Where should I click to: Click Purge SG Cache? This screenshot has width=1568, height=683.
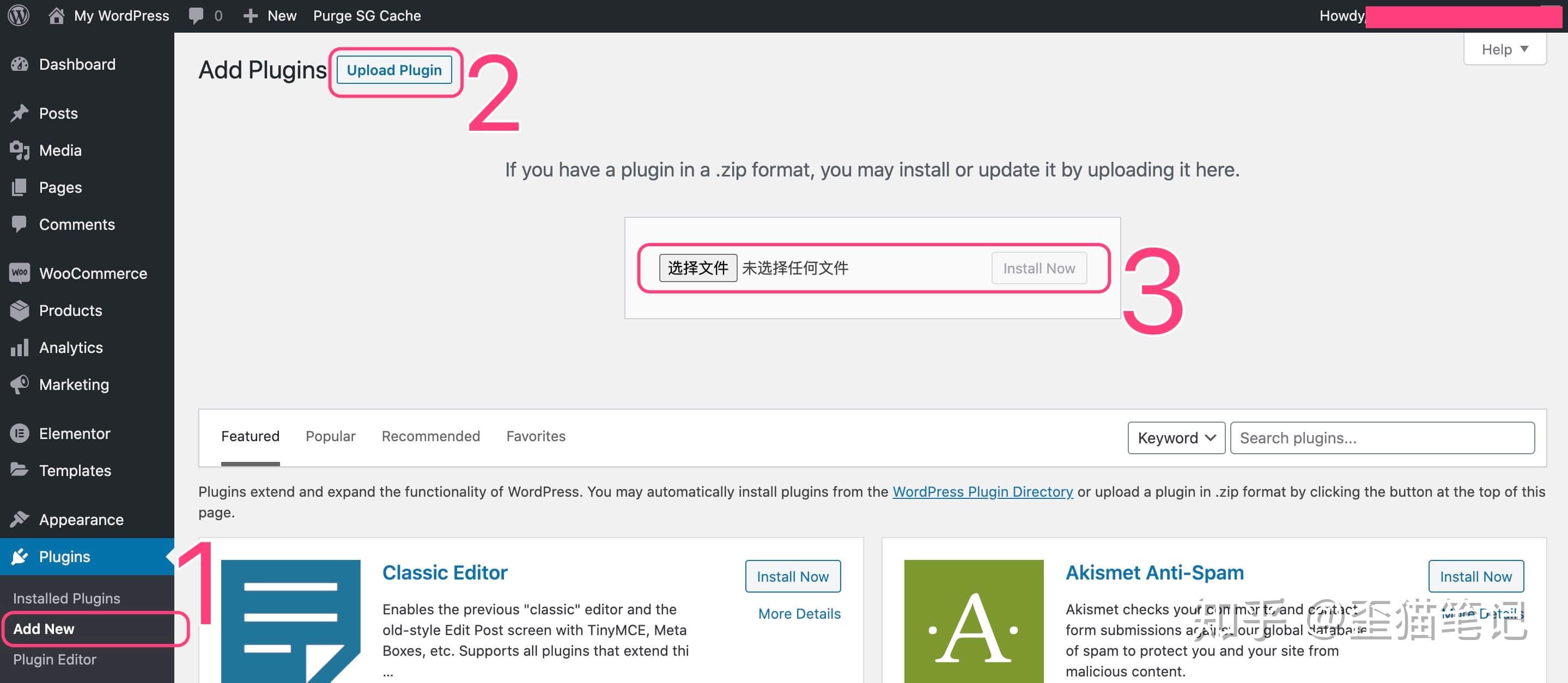(367, 16)
